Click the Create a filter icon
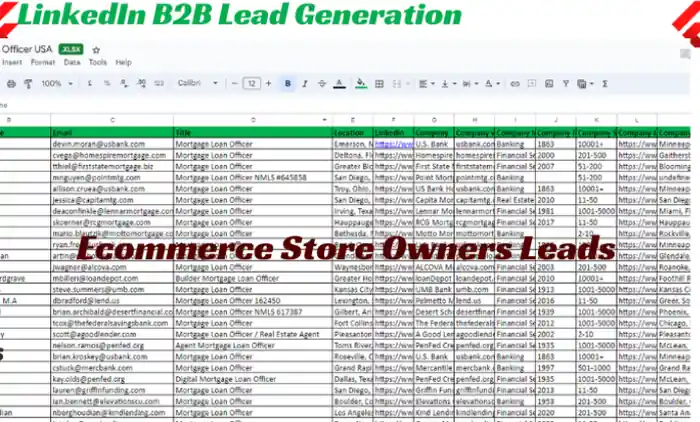700x422 pixels. pos(566,84)
